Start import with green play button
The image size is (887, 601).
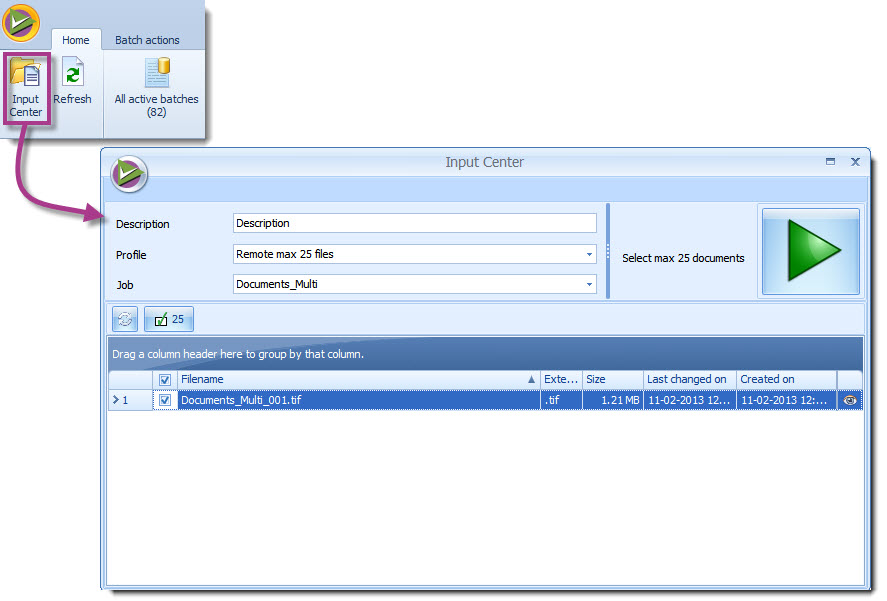pyautogui.click(x=811, y=251)
